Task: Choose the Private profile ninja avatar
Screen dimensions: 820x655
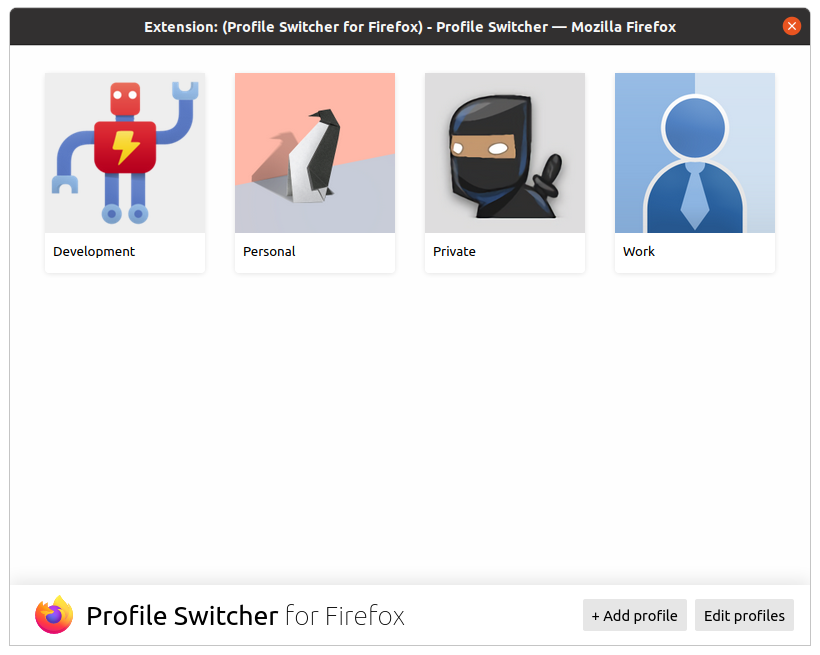Action: [505, 153]
